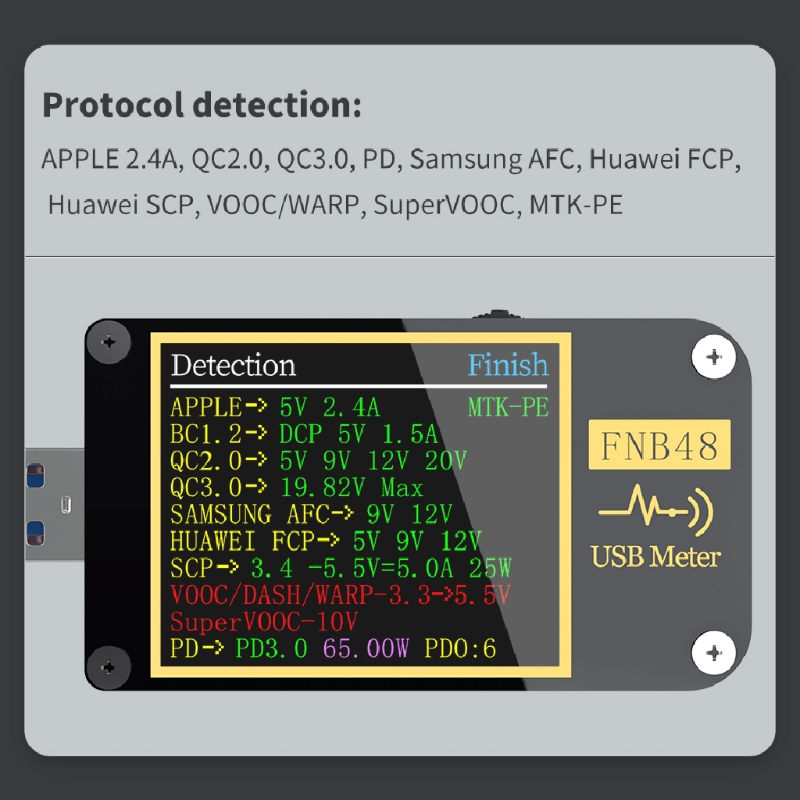Click the red VOOC/DASH/WARP line
The height and width of the screenshot is (800, 800).
340,595
